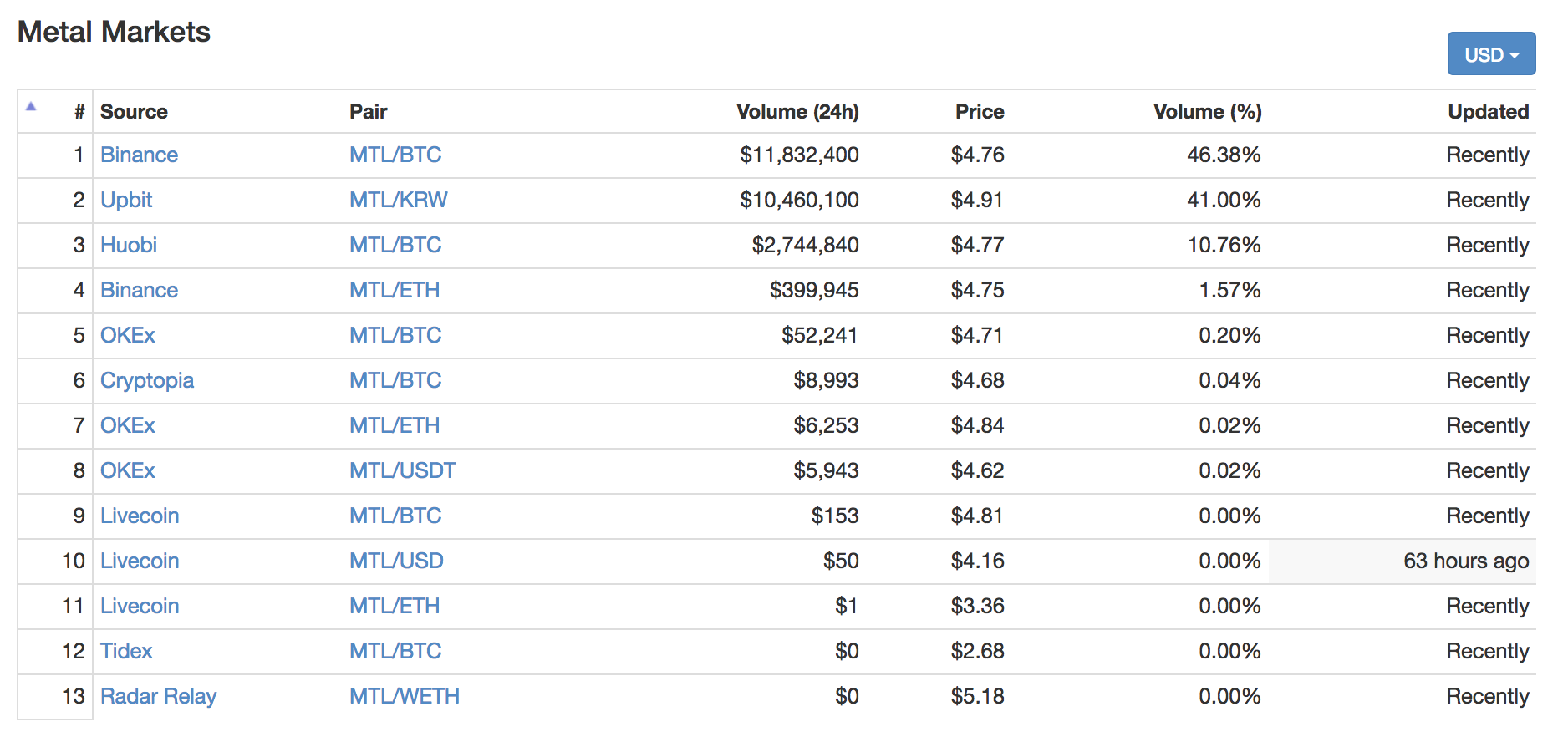
Task: Sort table by Pair column header
Action: coord(368,111)
